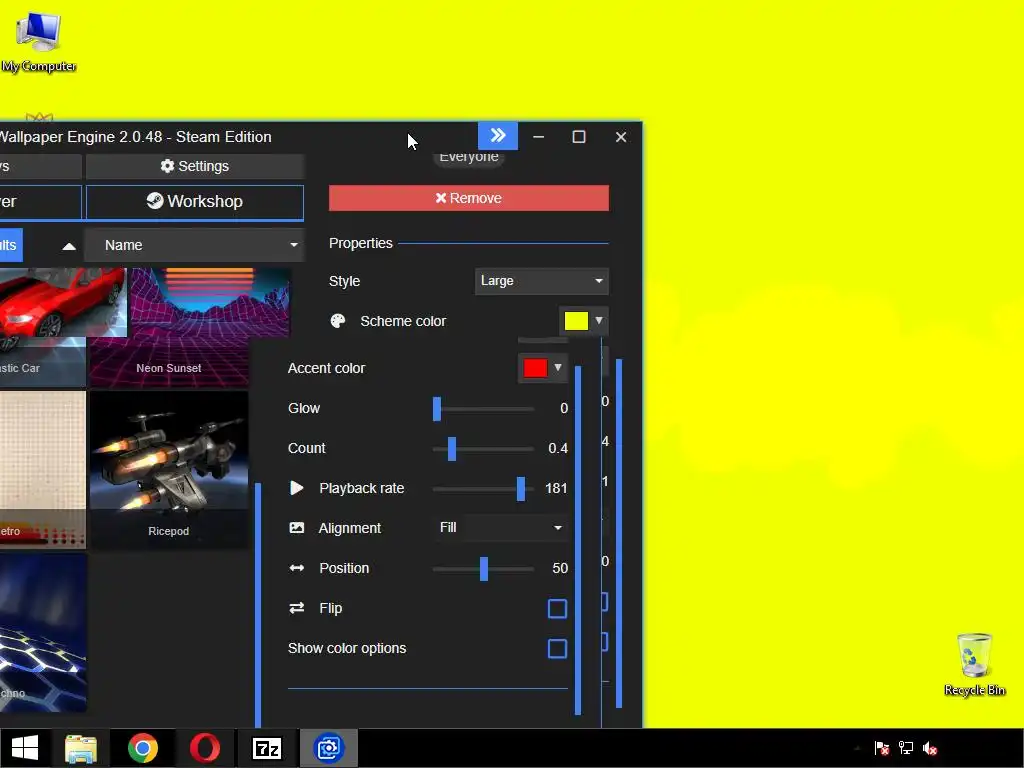This screenshot has height=768, width=1024.
Task: Click the Playback rate value 181
Action: pyautogui.click(x=556, y=488)
